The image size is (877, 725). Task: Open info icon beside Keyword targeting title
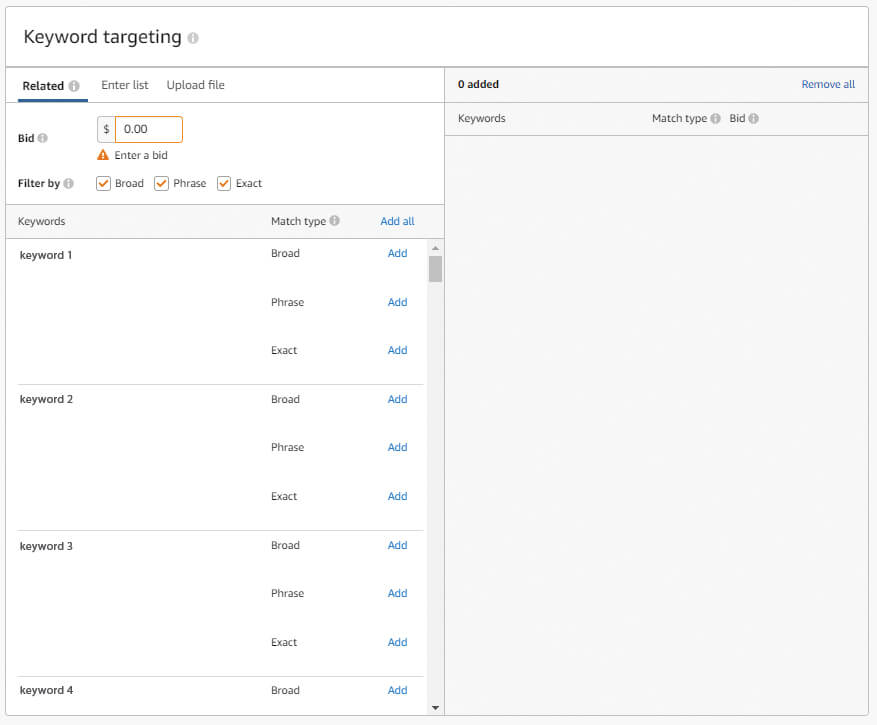(193, 38)
